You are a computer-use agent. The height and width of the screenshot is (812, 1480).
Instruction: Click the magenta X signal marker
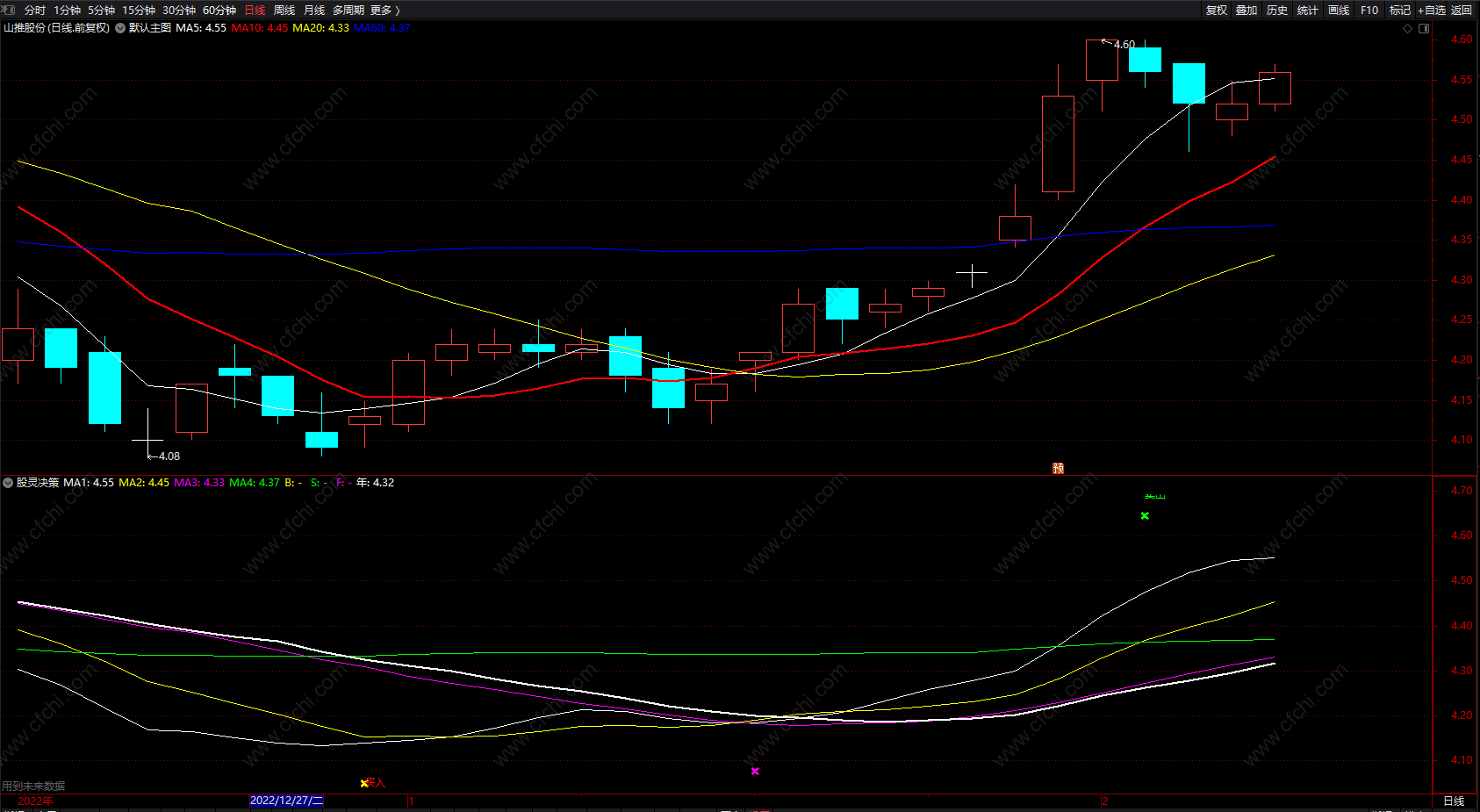click(755, 772)
